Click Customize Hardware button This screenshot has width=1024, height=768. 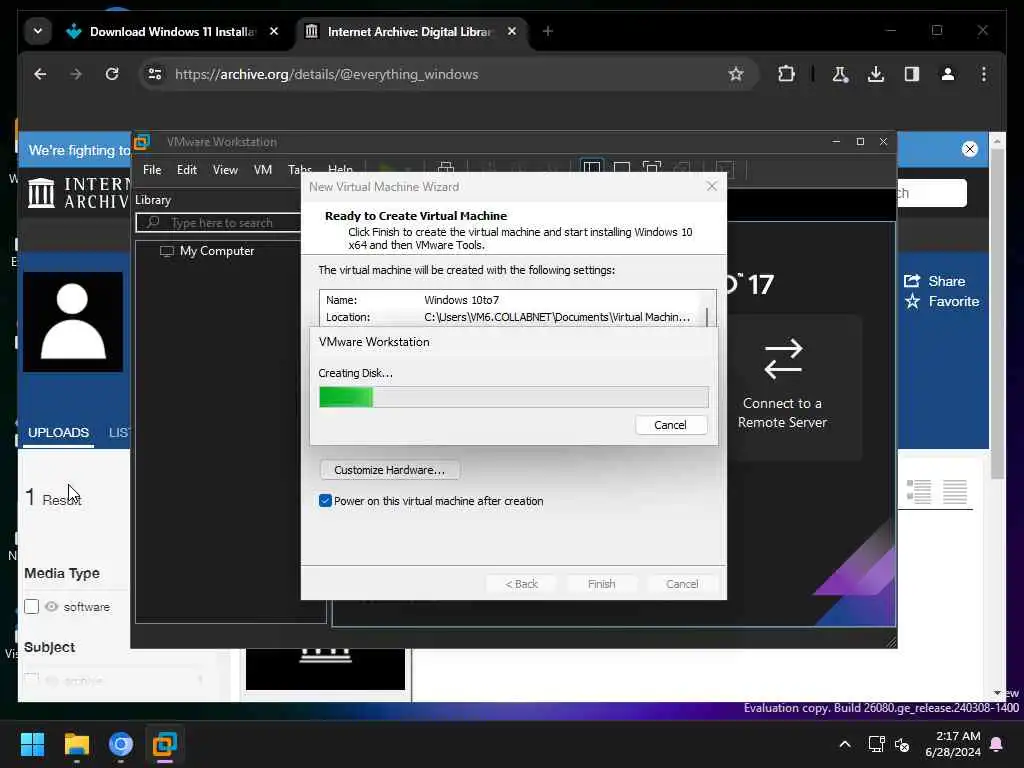[389, 470]
